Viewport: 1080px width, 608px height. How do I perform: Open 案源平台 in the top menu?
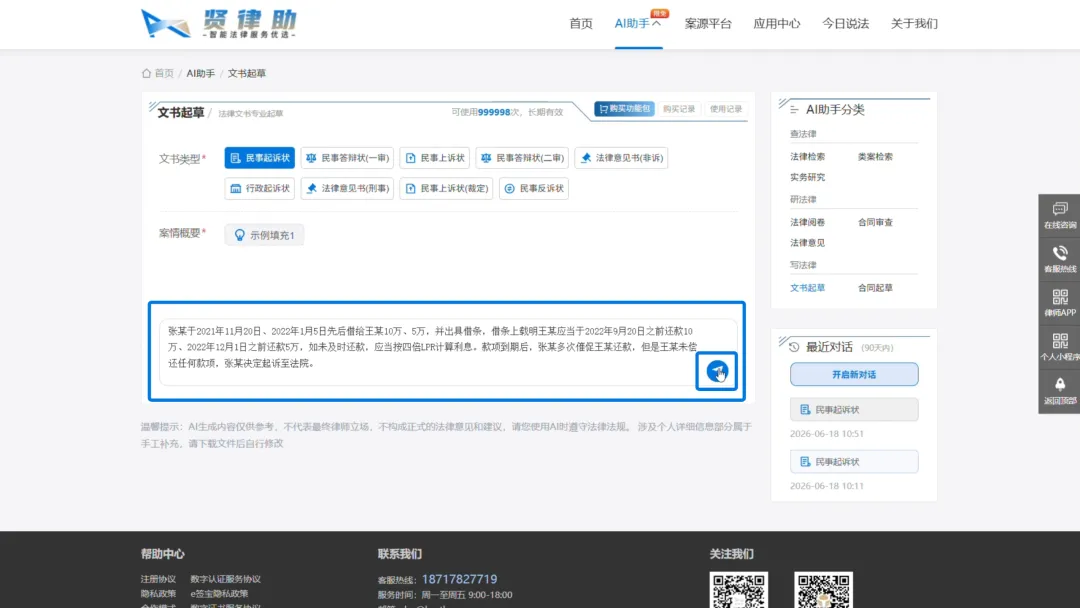(708, 23)
